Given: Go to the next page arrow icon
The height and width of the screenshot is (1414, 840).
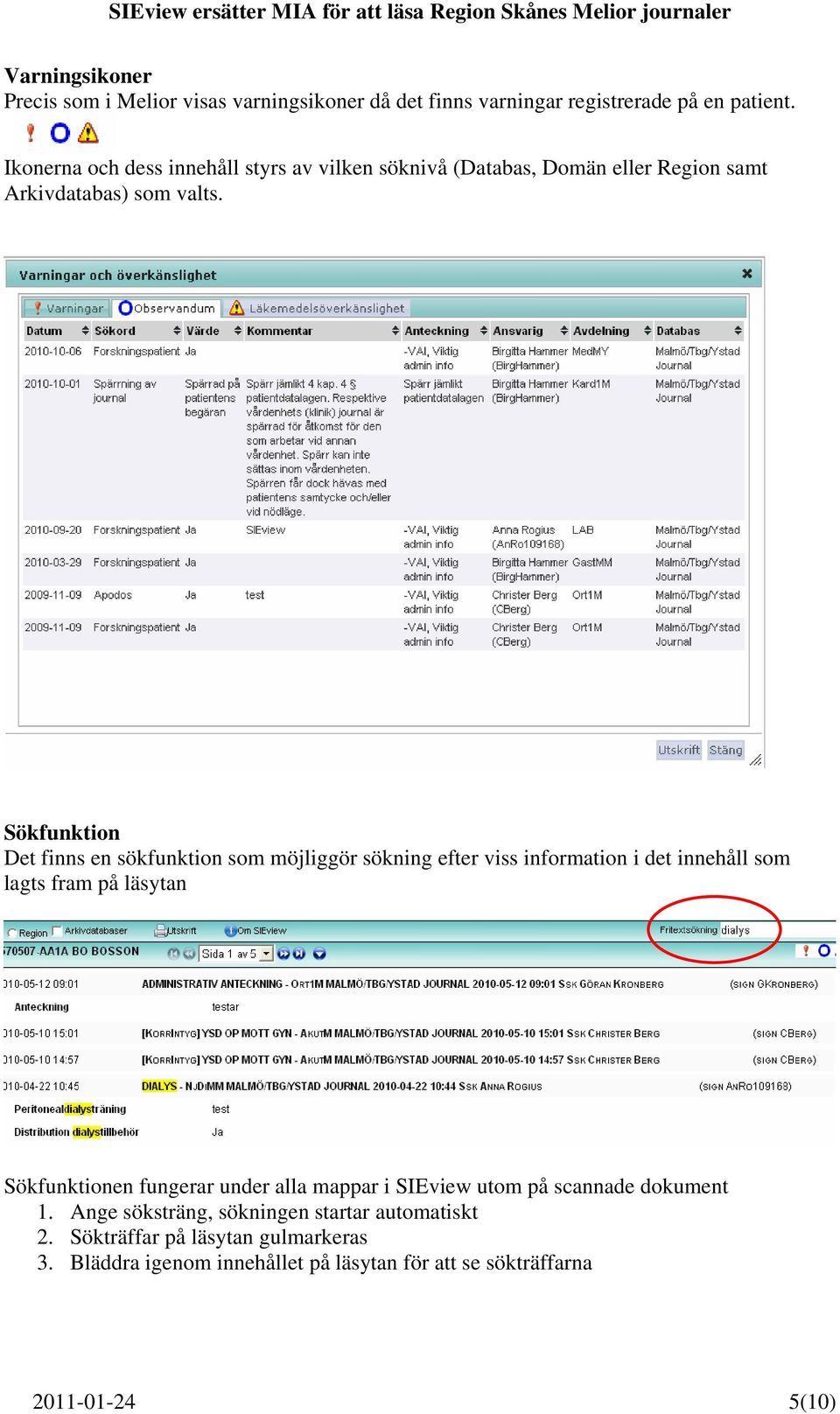Looking at the screenshot, I should click(x=283, y=954).
